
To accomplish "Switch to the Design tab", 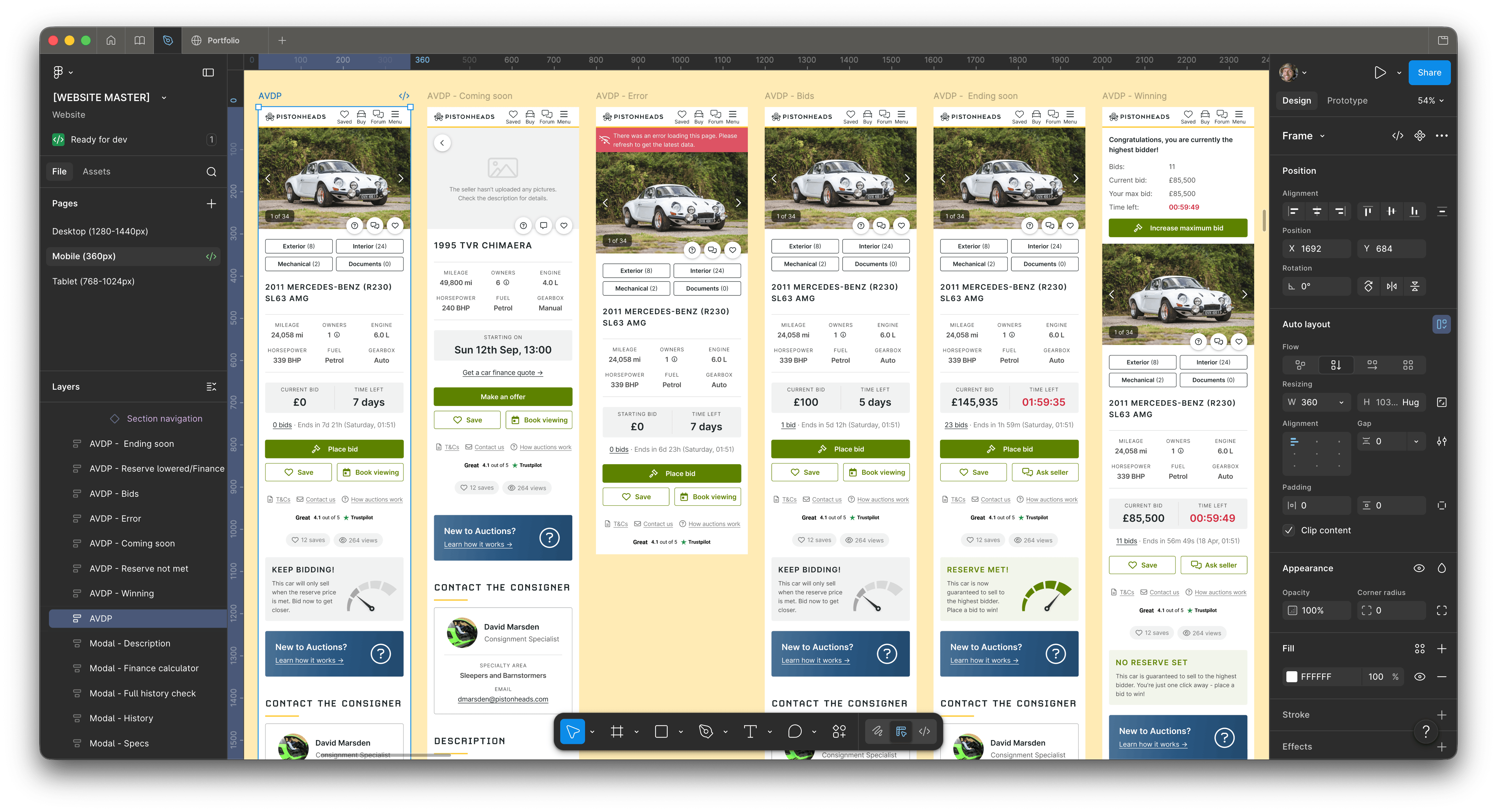I will (1297, 101).
